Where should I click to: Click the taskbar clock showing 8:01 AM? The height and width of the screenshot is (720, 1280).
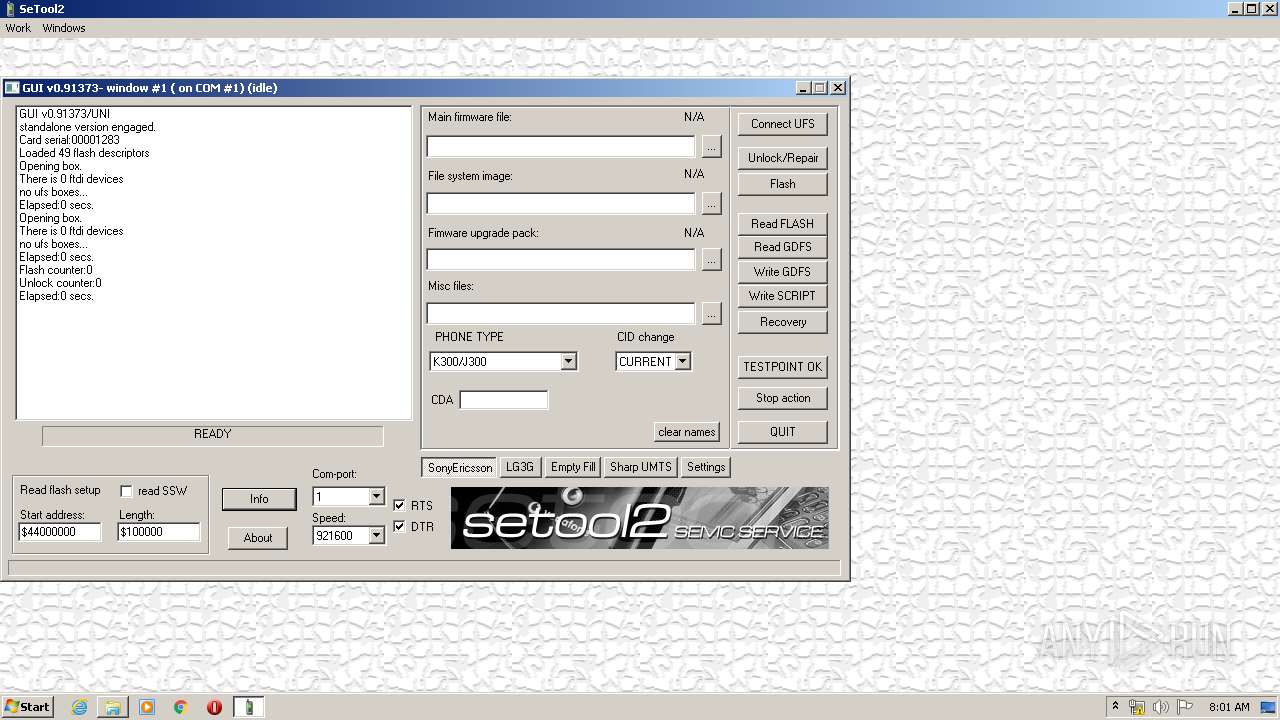[x=1229, y=707]
